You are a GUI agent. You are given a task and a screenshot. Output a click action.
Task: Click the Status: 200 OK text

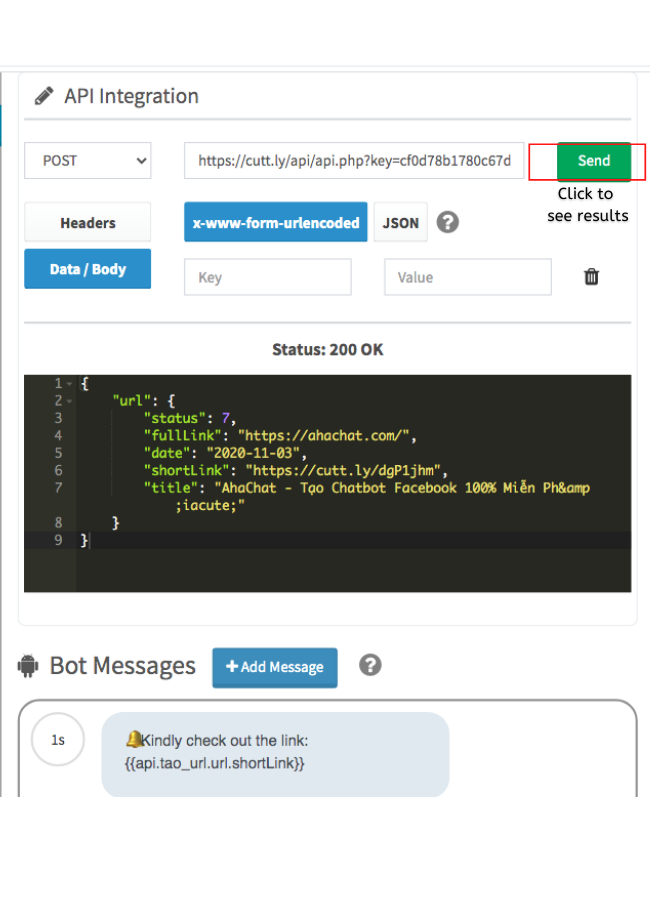coord(327,350)
